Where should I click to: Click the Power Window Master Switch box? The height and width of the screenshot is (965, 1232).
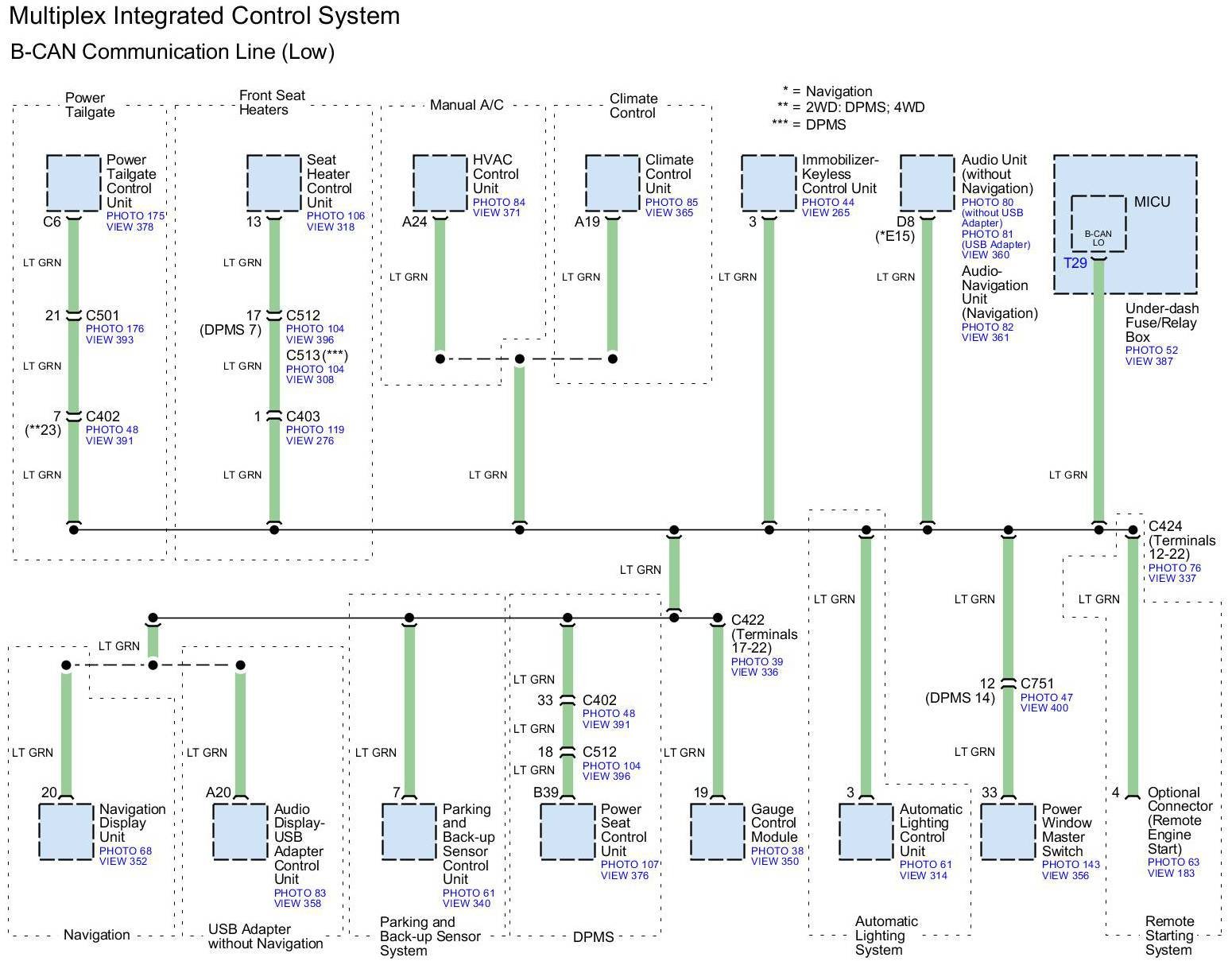[1007, 831]
